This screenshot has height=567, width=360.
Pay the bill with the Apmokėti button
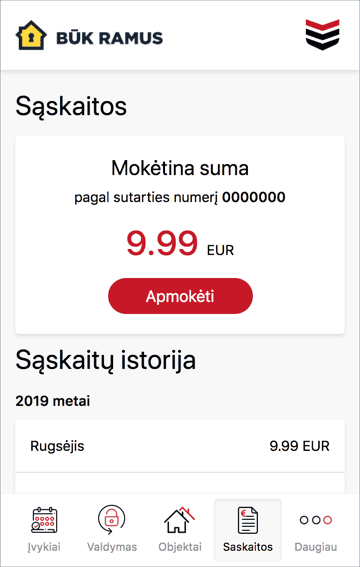click(x=180, y=296)
